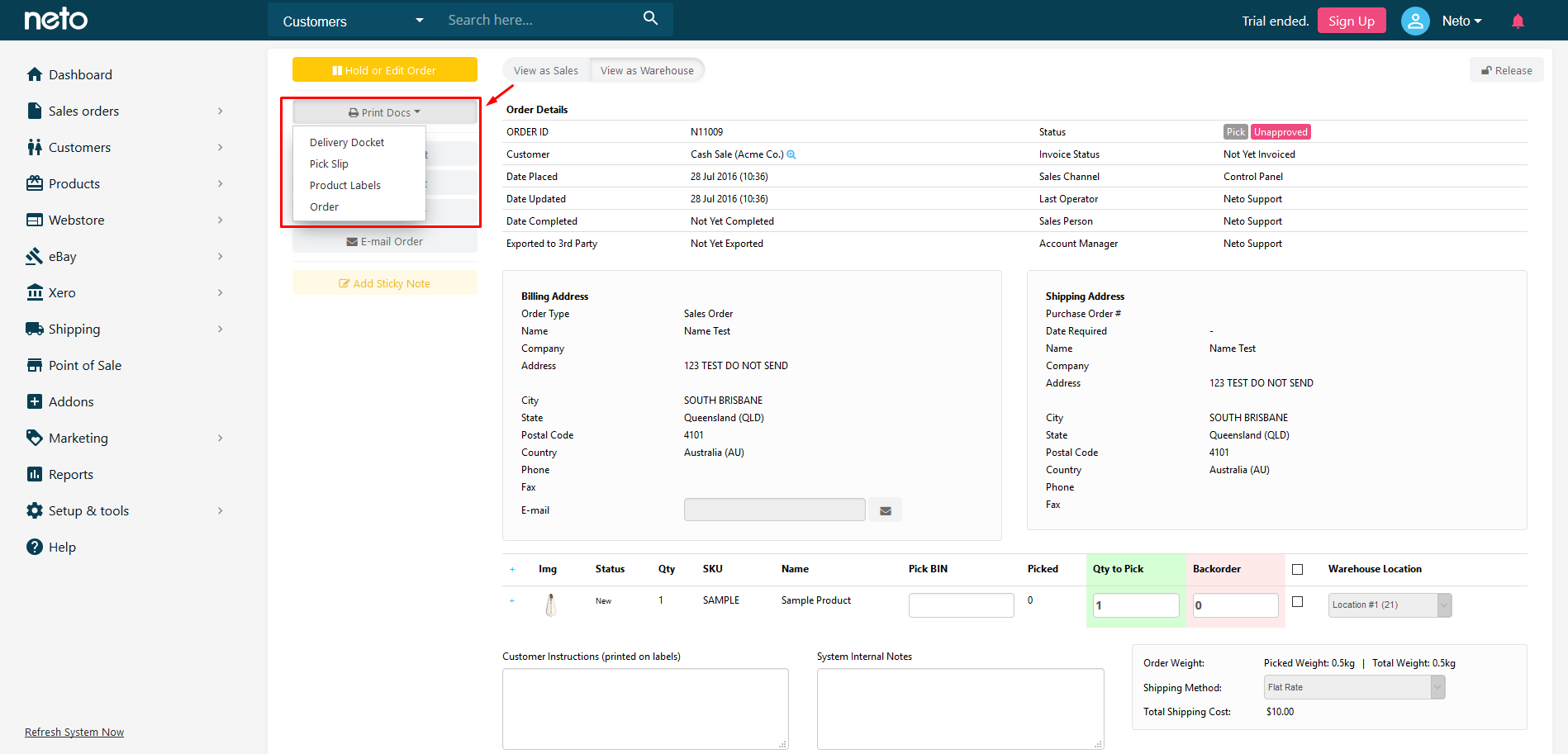
Task: Select Delivery Docket from Print Docs menu
Action: [x=359, y=142]
